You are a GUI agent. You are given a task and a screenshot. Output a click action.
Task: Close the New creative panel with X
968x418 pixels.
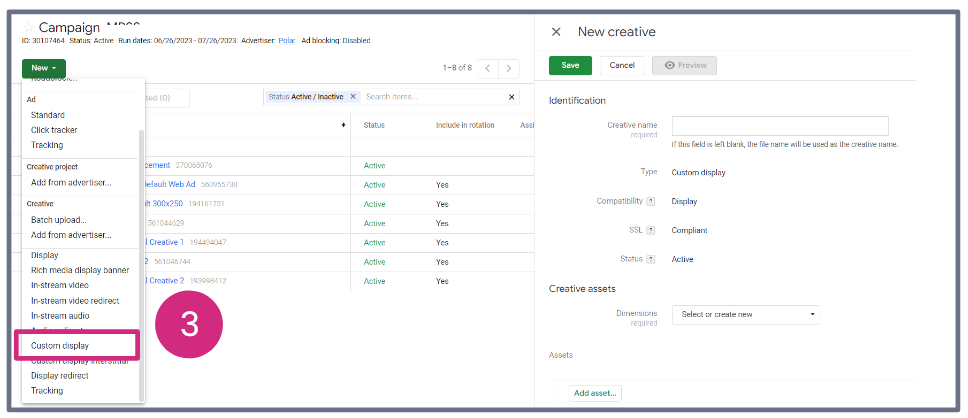556,32
